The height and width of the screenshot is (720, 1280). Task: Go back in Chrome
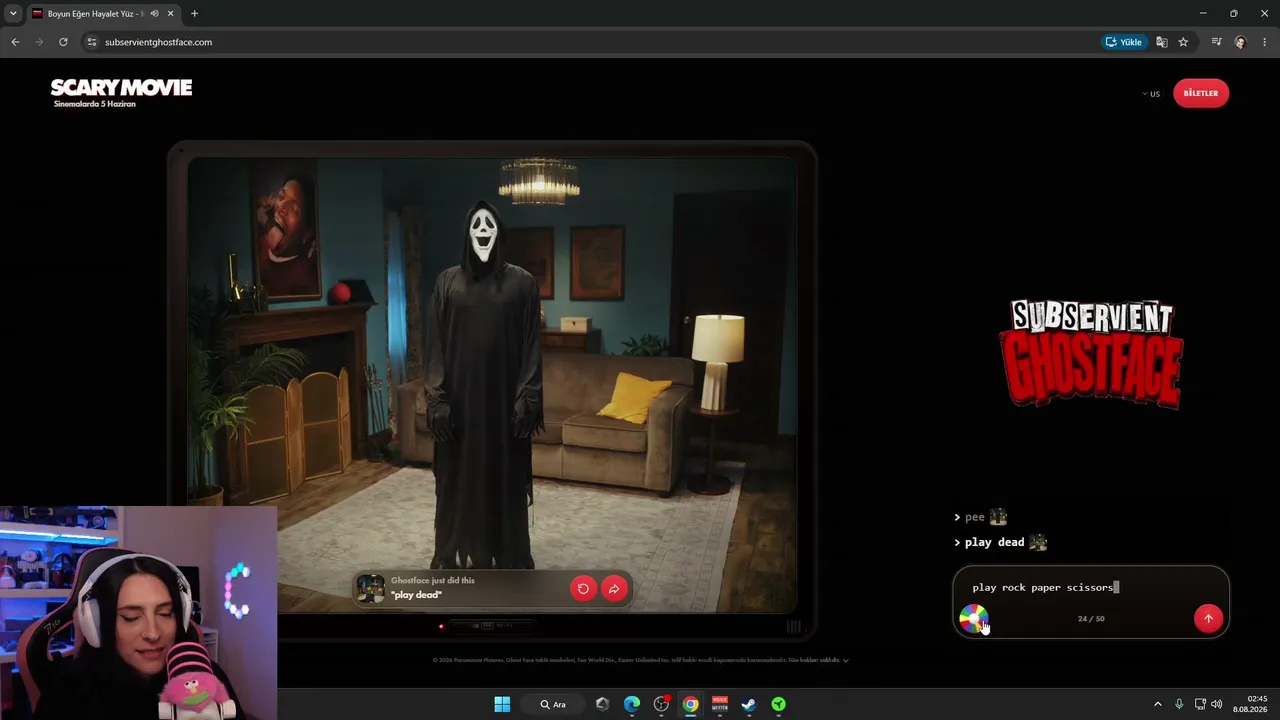tap(15, 42)
